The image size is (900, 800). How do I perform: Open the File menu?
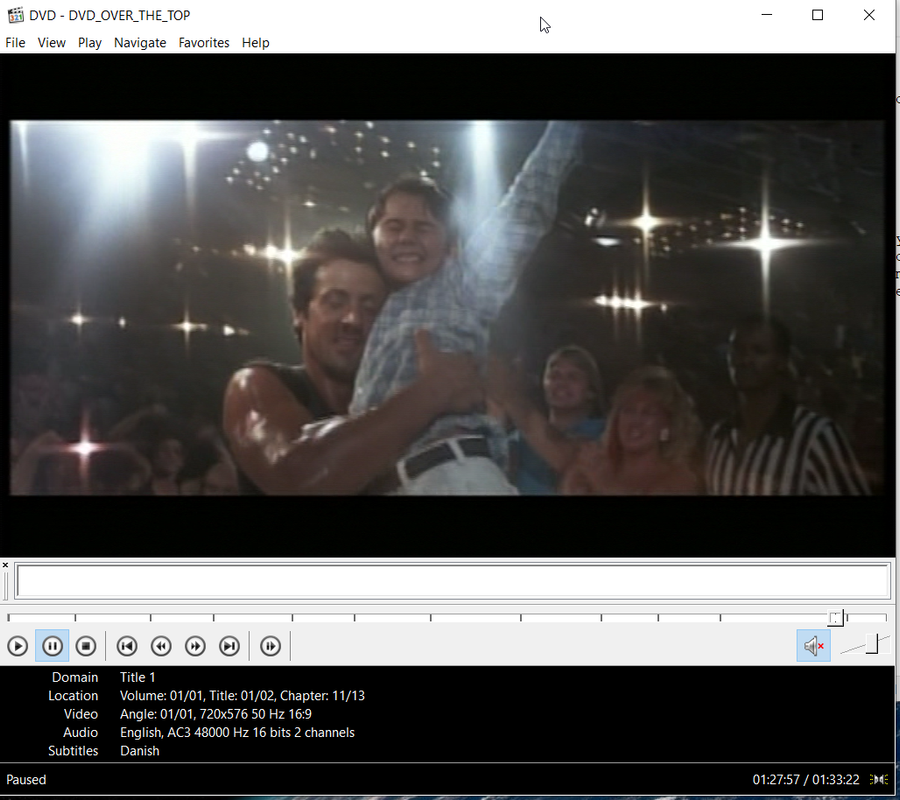tap(15, 43)
